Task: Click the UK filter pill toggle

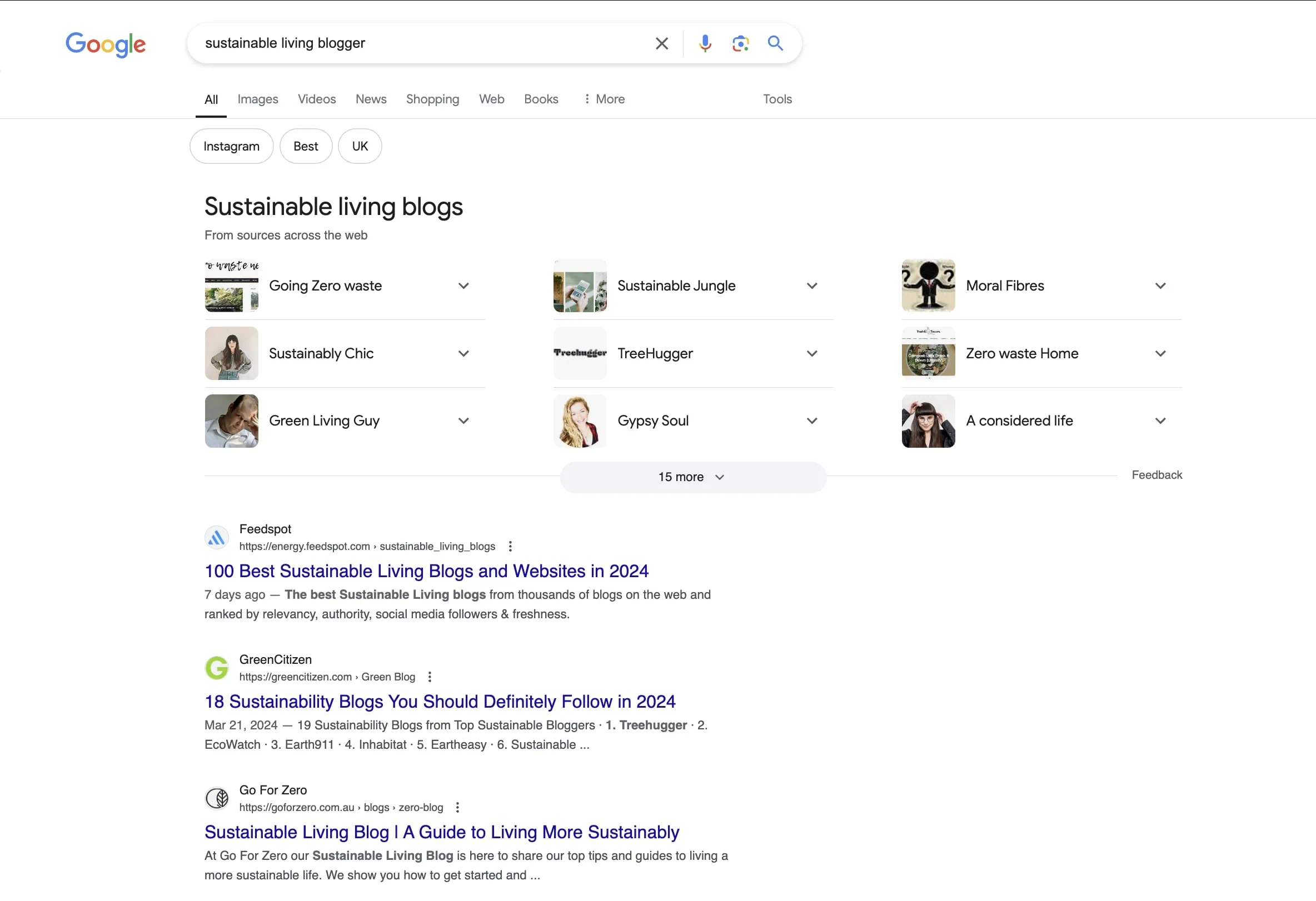Action: pyautogui.click(x=359, y=146)
